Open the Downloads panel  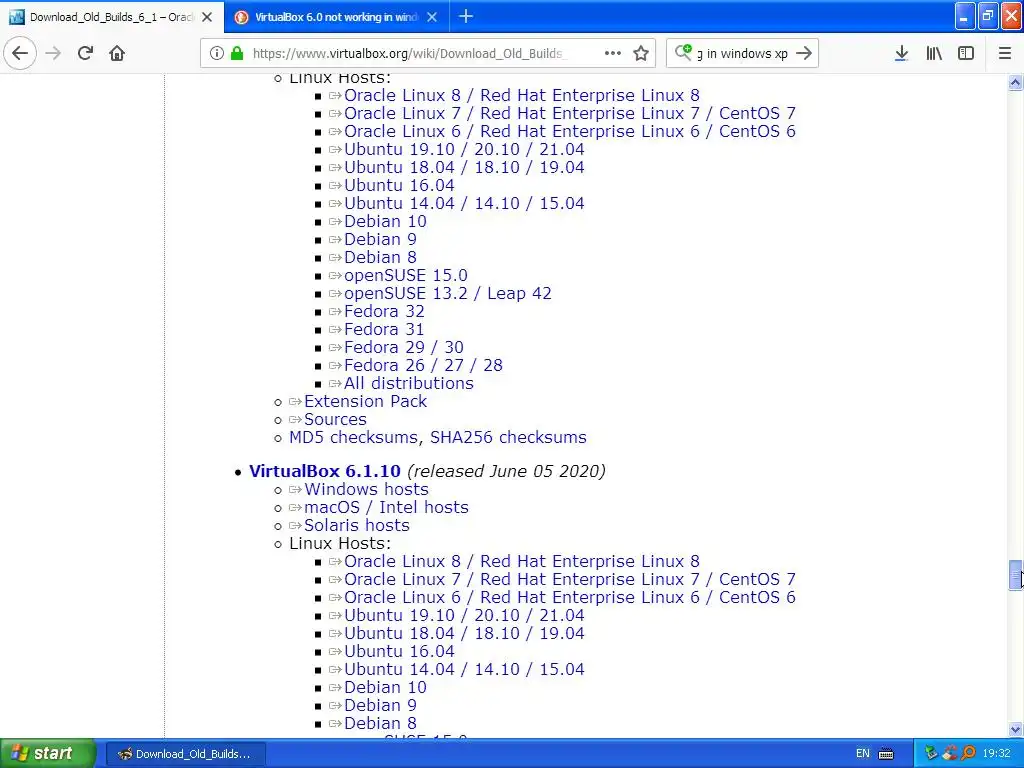tap(901, 53)
